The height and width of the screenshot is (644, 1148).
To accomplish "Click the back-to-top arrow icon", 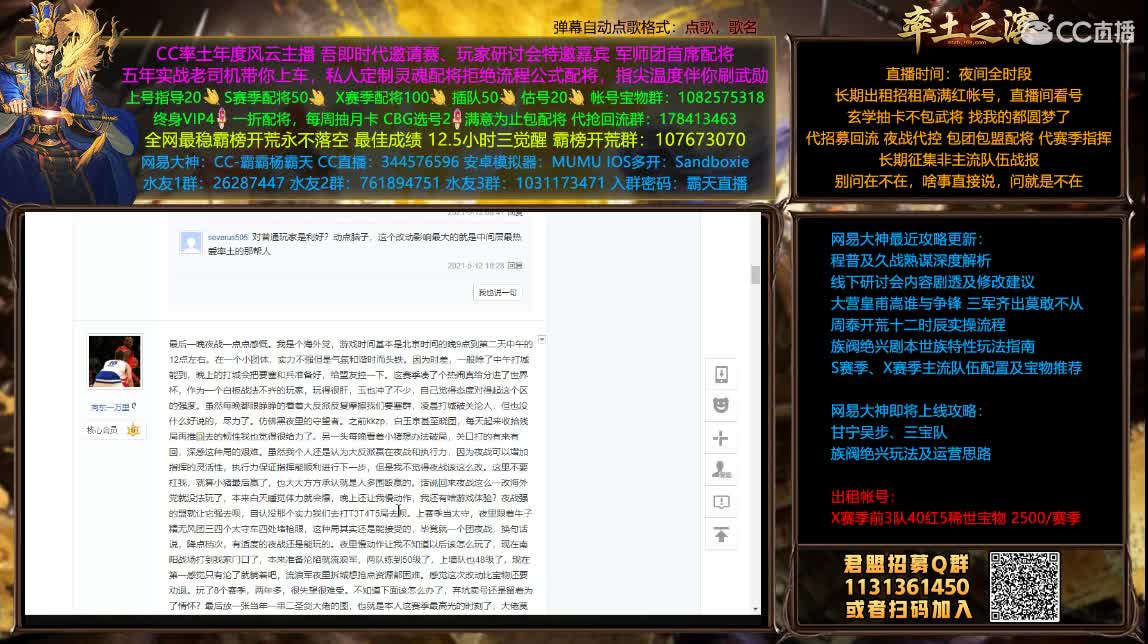I will (x=721, y=534).
